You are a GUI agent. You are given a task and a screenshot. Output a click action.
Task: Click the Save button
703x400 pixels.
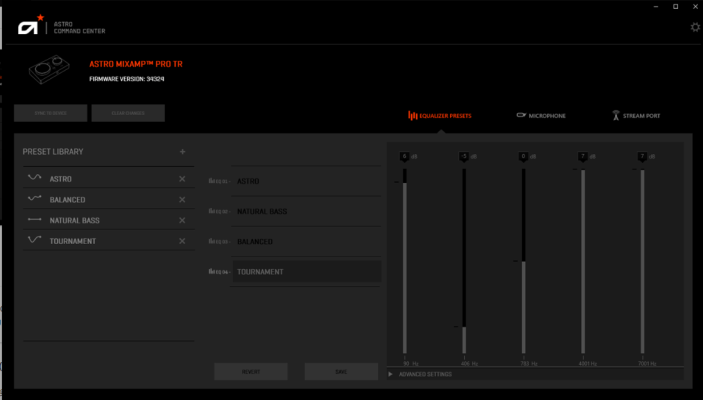[341, 372]
